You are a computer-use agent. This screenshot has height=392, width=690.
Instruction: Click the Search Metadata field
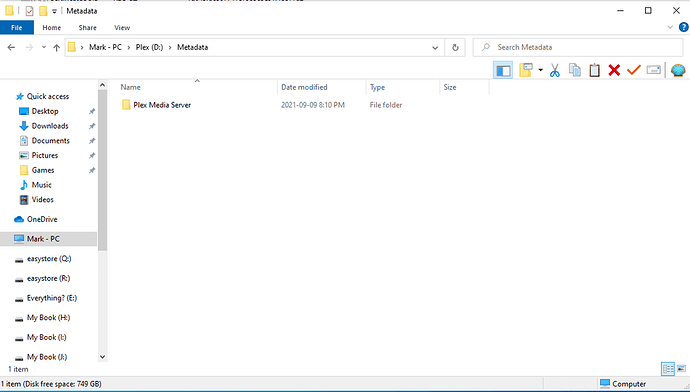tap(578, 48)
